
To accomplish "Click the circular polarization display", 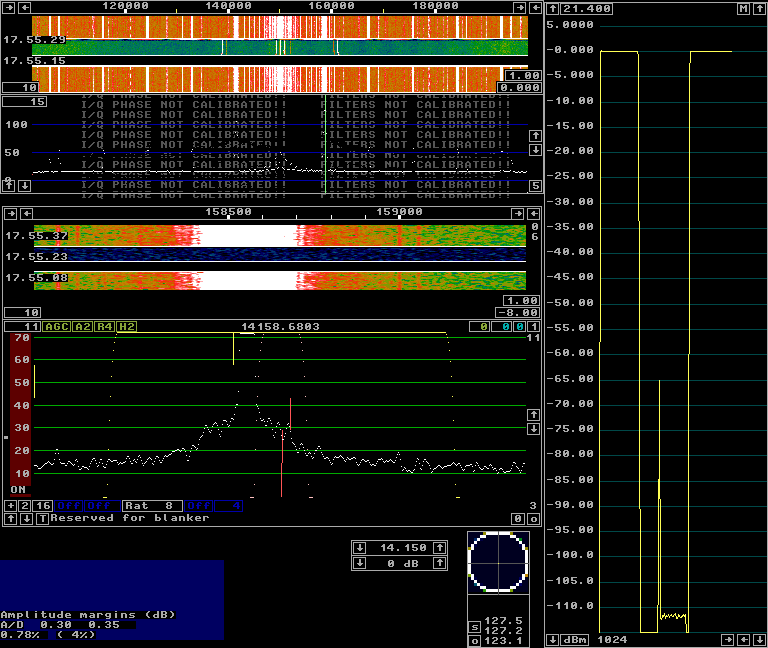I will click(498, 562).
